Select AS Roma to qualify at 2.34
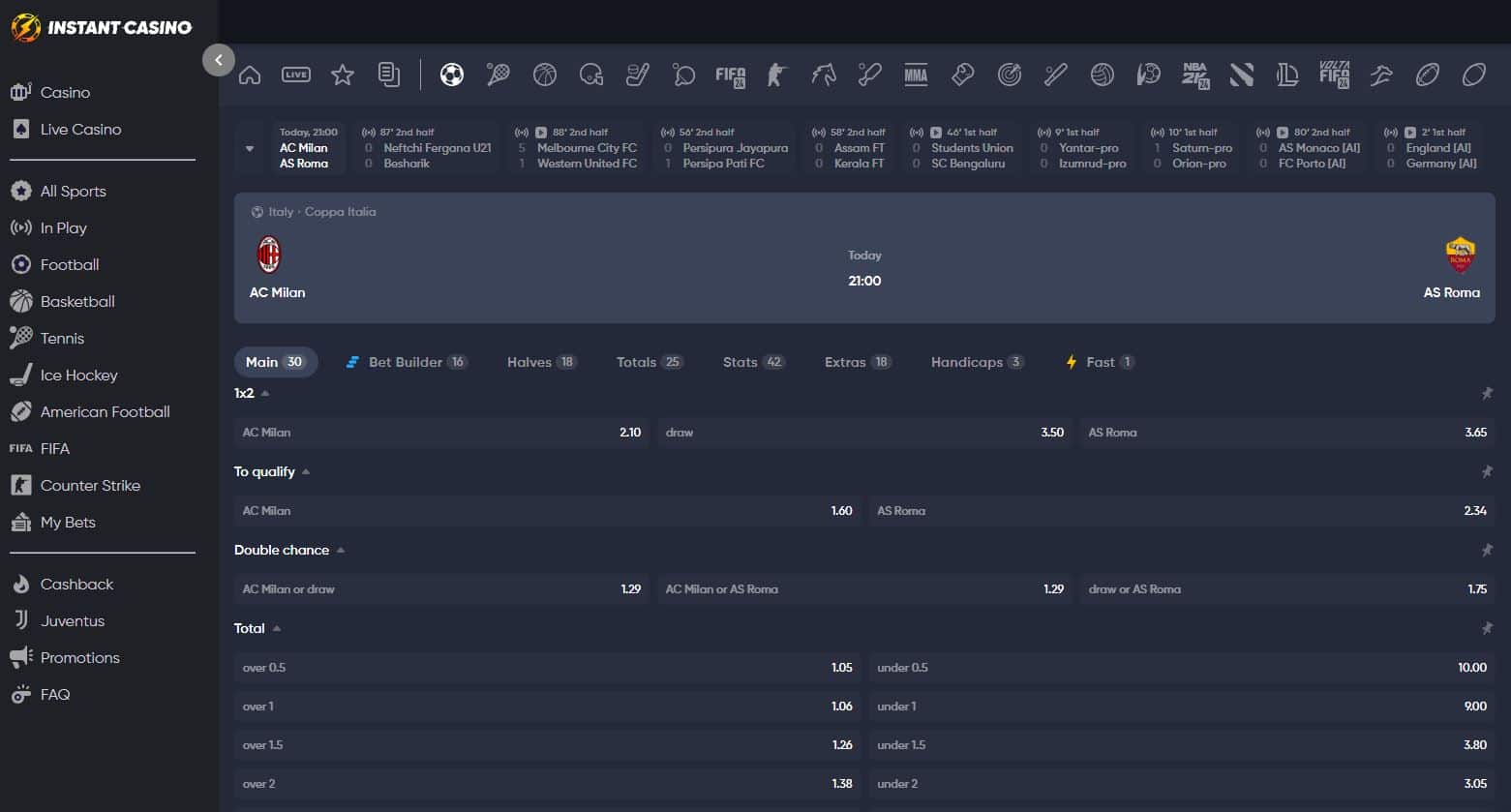This screenshot has width=1511, height=812. 1182,511
